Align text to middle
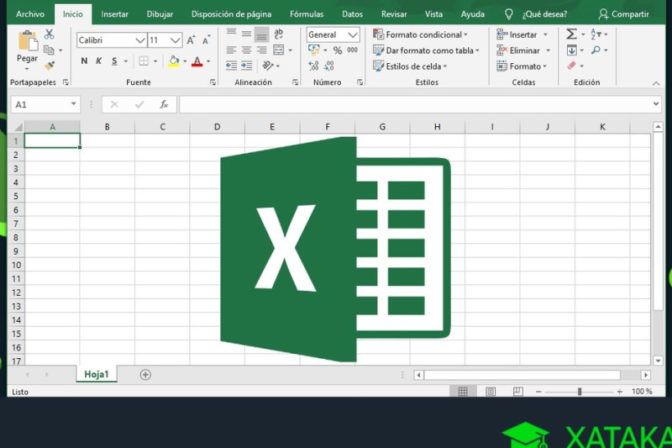This screenshot has height=448, width=672. pos(246,34)
